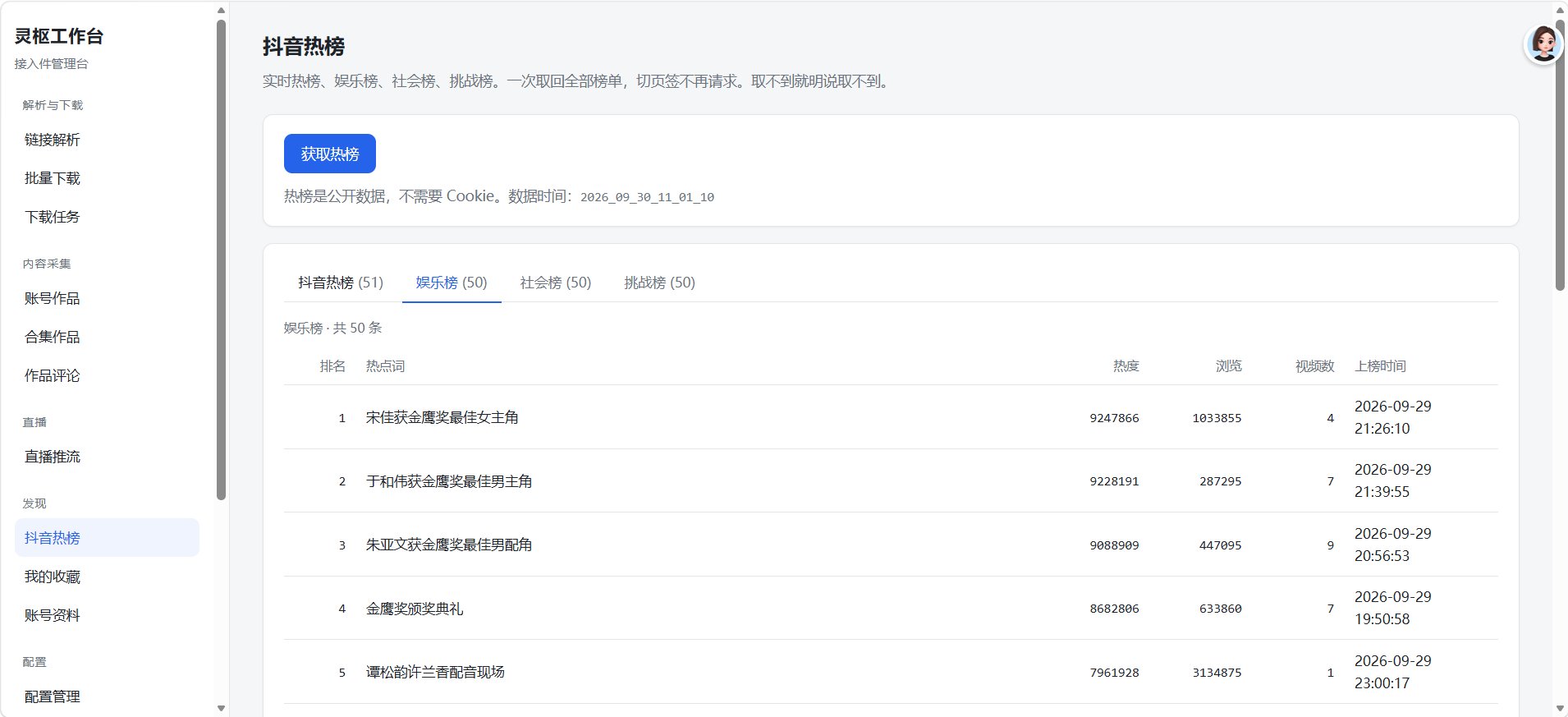The height and width of the screenshot is (717, 1568).
Task: Click the user avatar icon
Action: [1543, 44]
